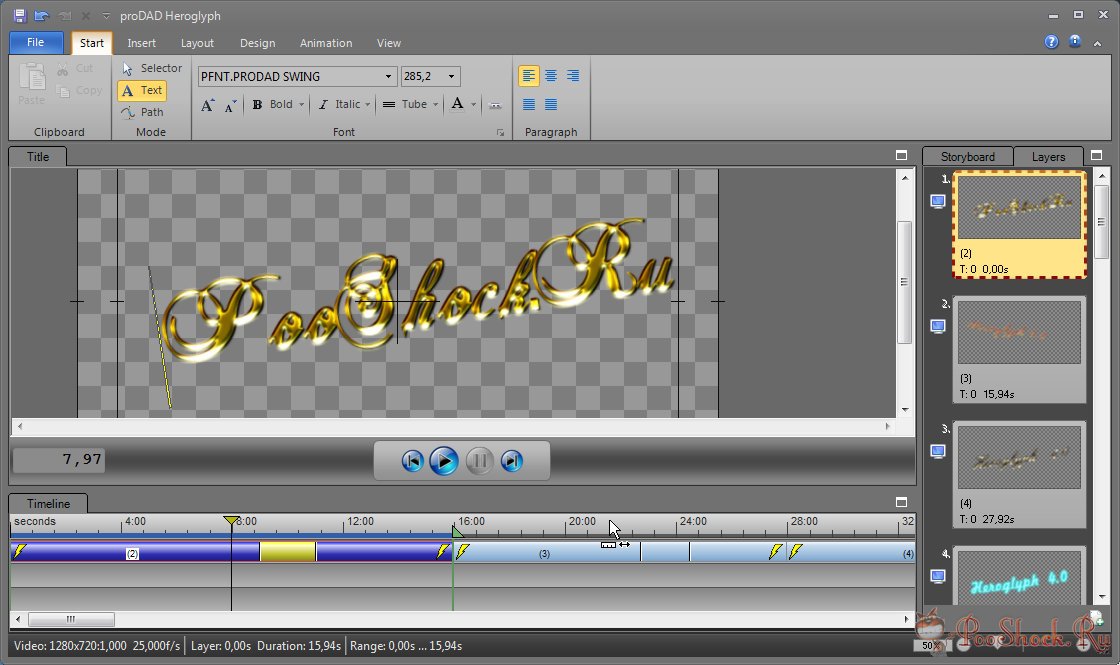Viewport: 1120px width, 665px height.
Task: Switch to the Animation ribbon tab
Action: [x=325, y=43]
